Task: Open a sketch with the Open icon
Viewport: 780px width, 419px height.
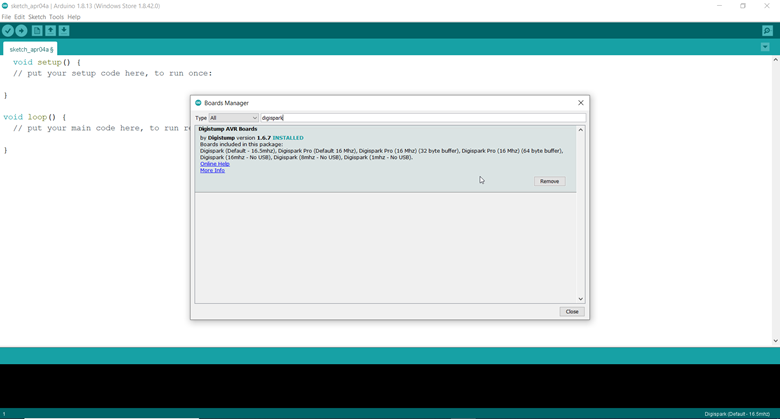Action: (50, 31)
